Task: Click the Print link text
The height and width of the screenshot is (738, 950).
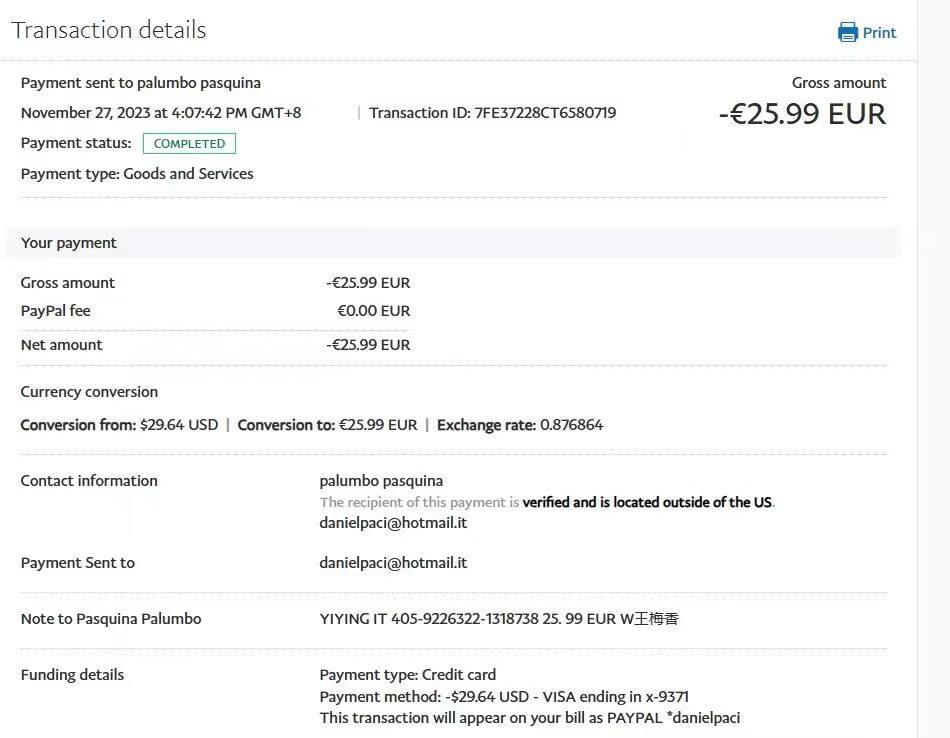Action: [x=879, y=32]
